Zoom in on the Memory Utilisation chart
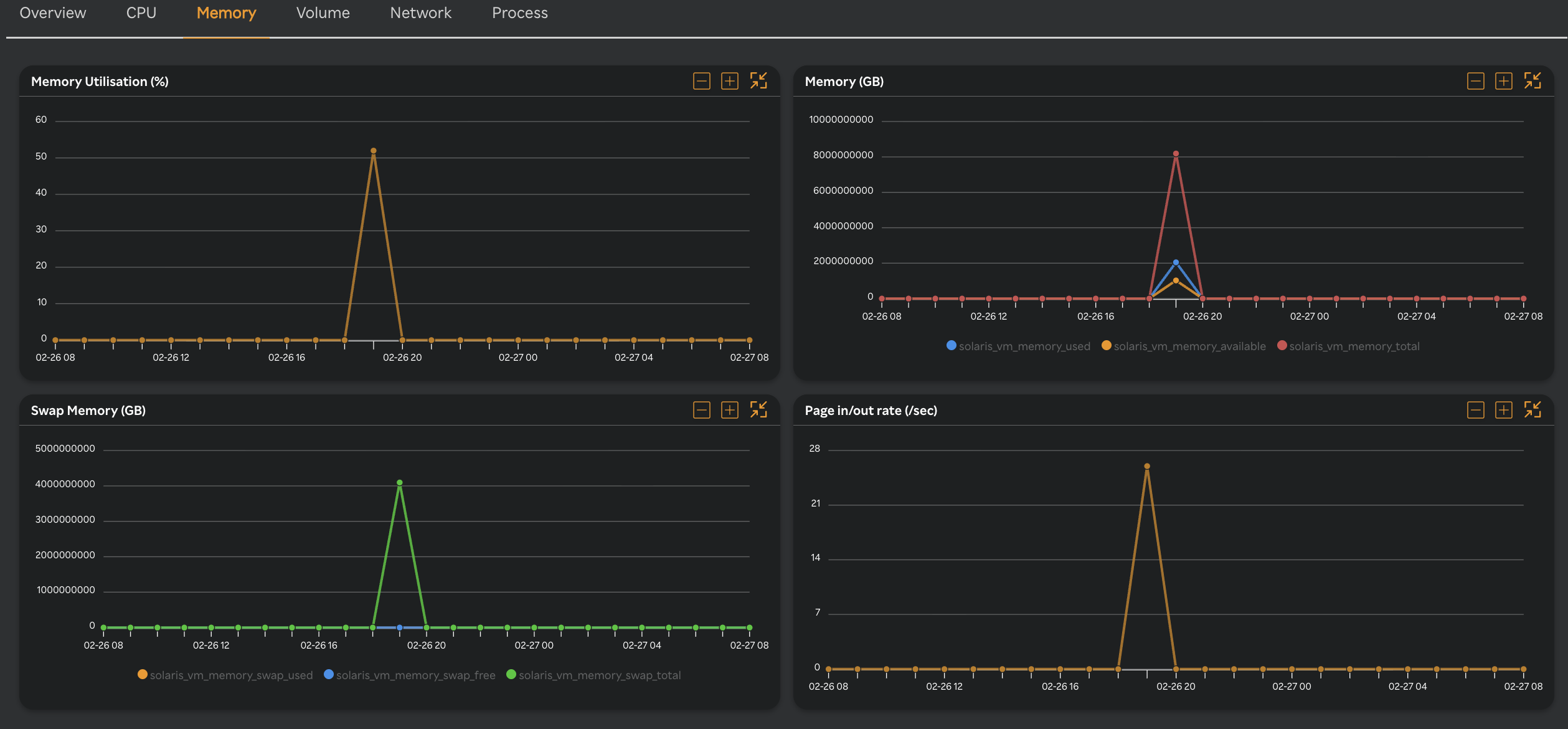Image resolution: width=1568 pixels, height=729 pixels. coord(728,80)
